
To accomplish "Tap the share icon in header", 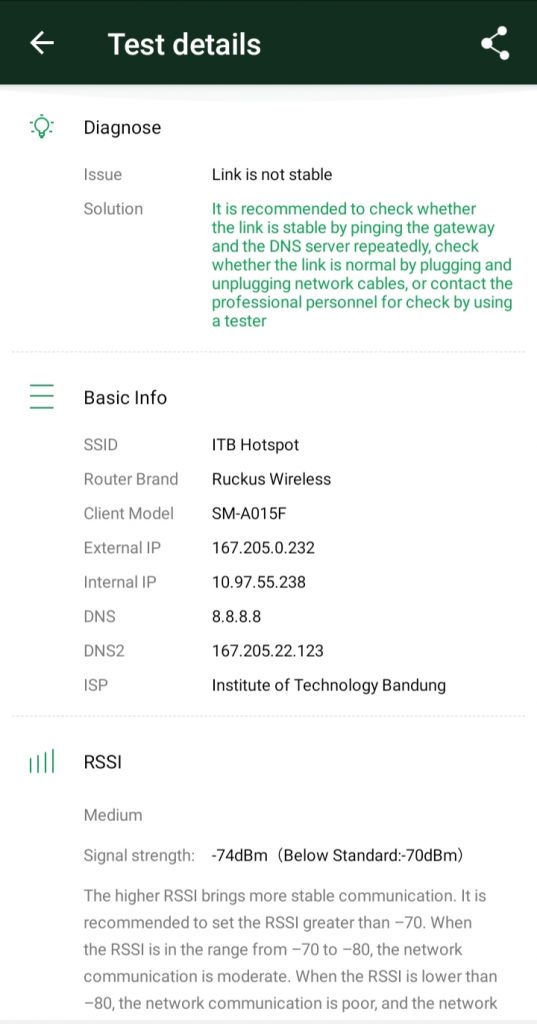I will (495, 43).
